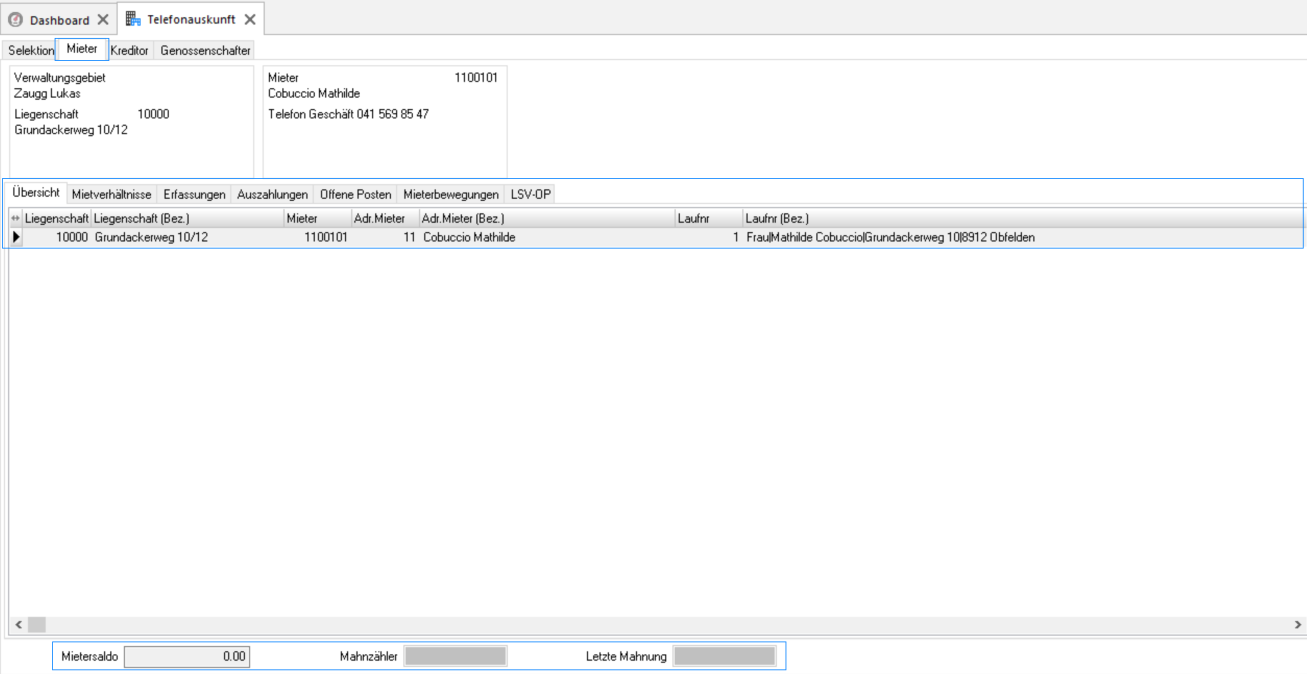
Task: Sort by Adr.Mieter (Bez.) column header
Action: 547,218
